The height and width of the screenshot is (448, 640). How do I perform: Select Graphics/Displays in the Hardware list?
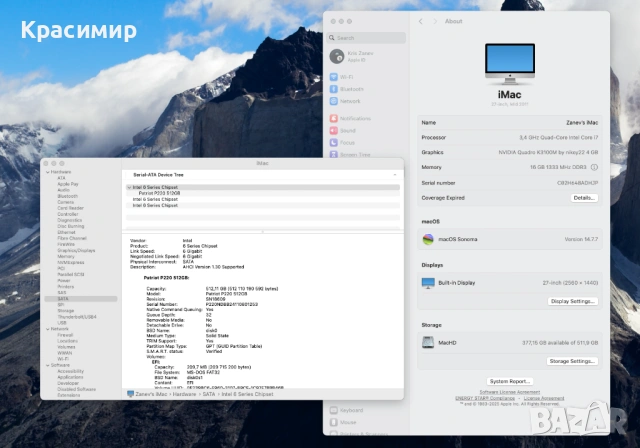76,251
